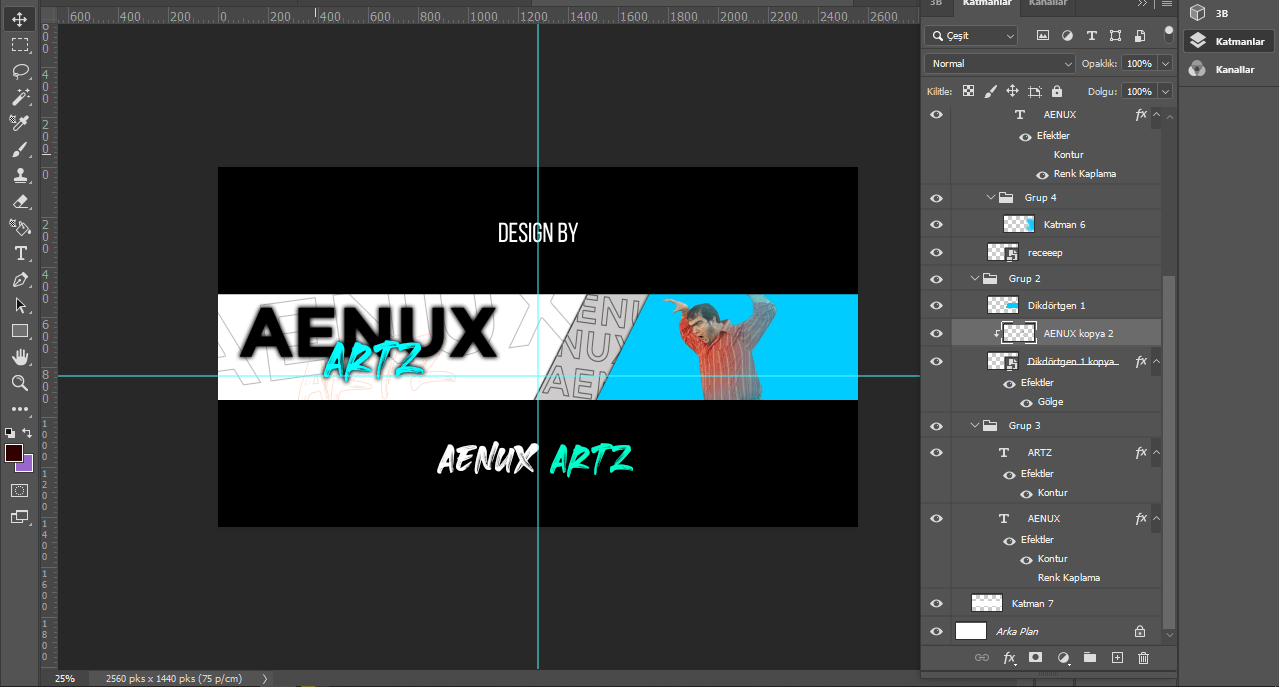The height and width of the screenshot is (687, 1279).
Task: Lock transparent pixels
Action: pyautogui.click(x=968, y=91)
